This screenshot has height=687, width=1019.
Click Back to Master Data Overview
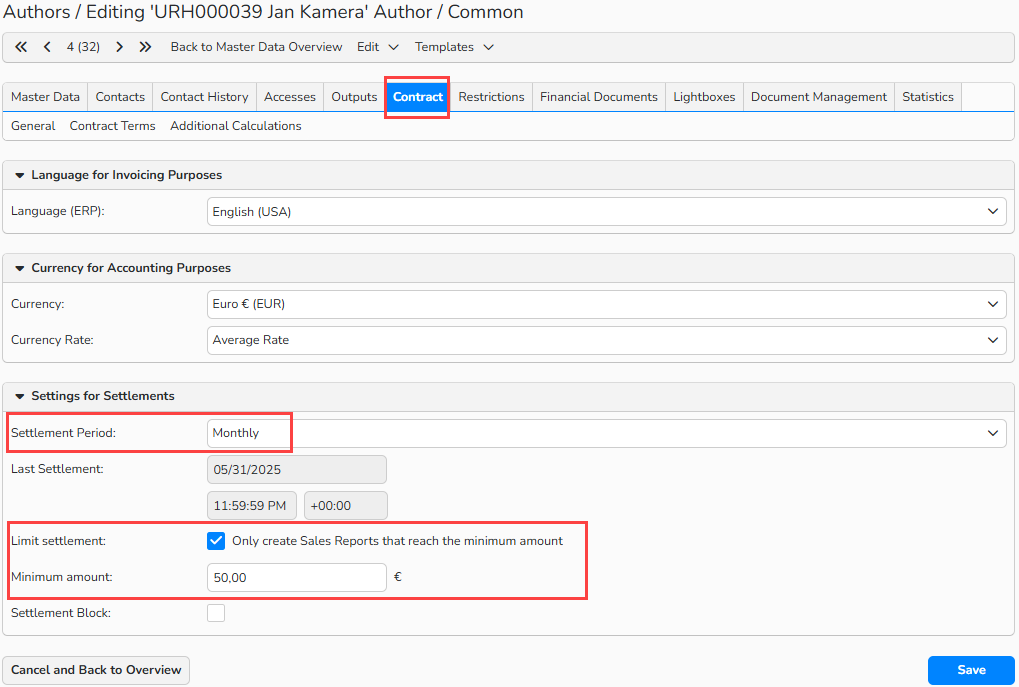pyautogui.click(x=256, y=47)
